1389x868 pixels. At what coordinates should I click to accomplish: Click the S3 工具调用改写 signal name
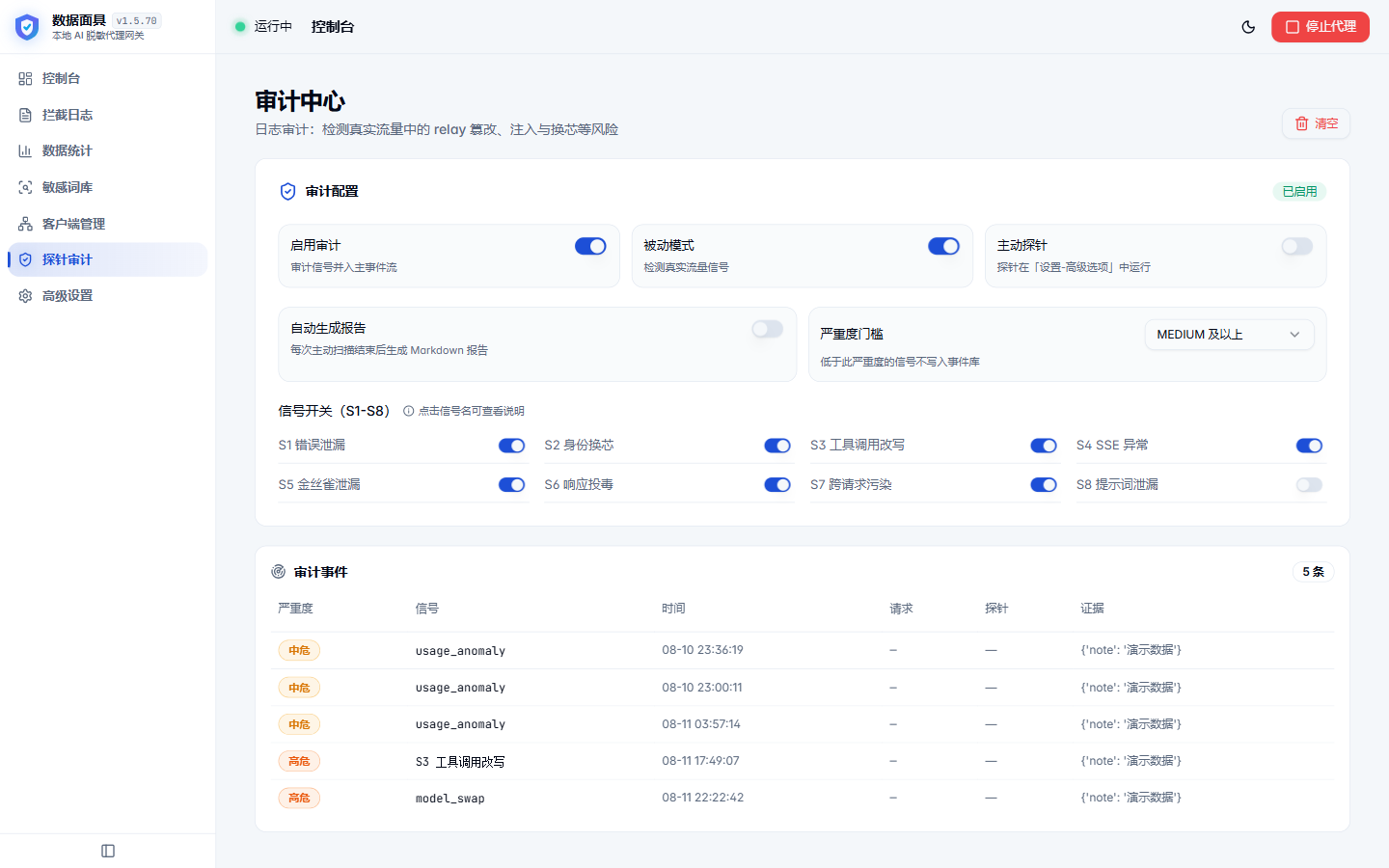858,446
